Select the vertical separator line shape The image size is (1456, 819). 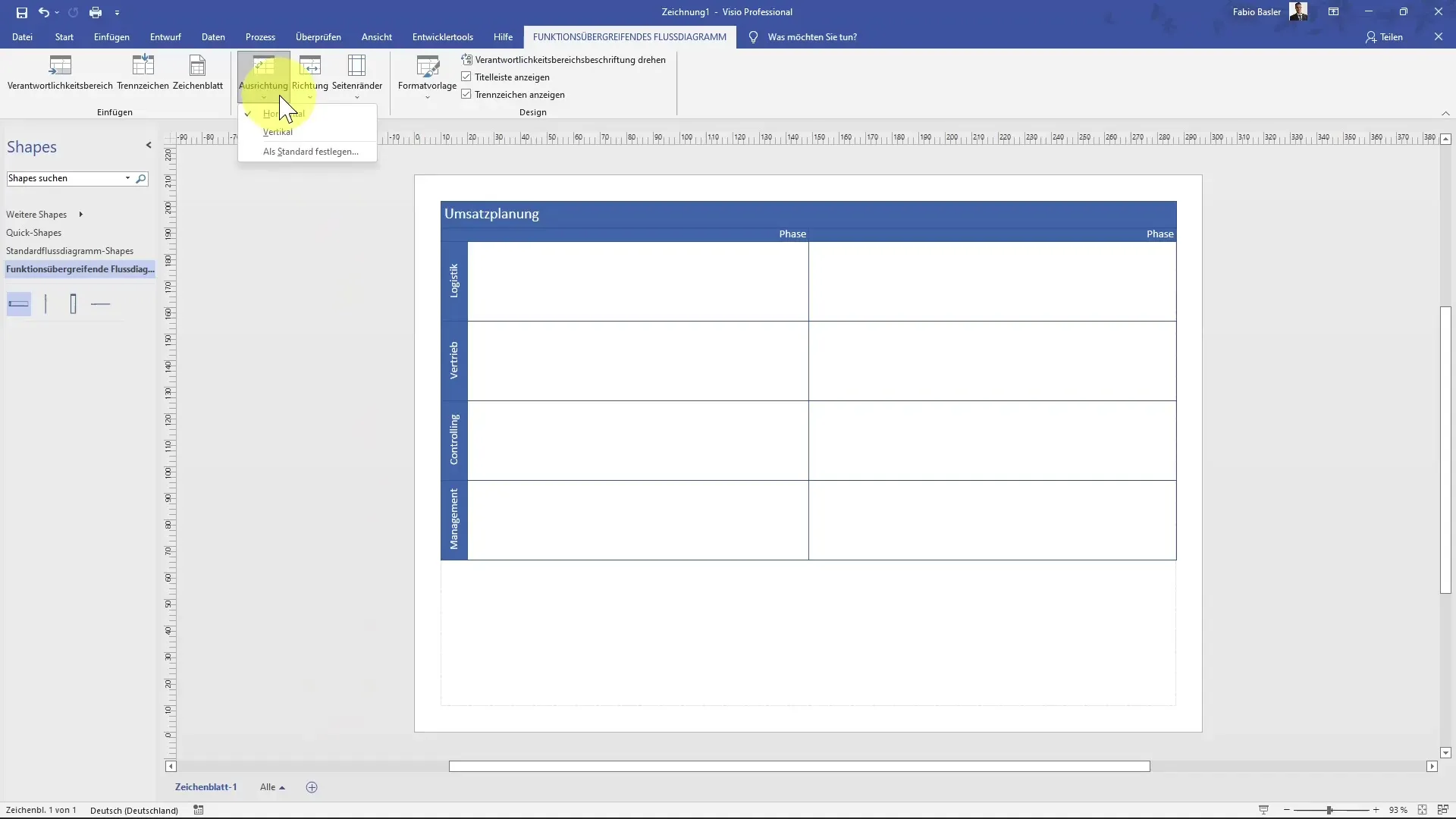(46, 304)
